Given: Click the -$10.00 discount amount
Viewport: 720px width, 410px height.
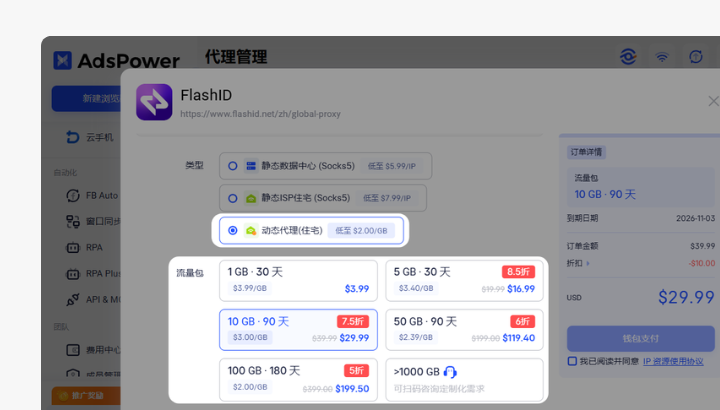Looking at the screenshot, I should pyautogui.click(x=702, y=264).
